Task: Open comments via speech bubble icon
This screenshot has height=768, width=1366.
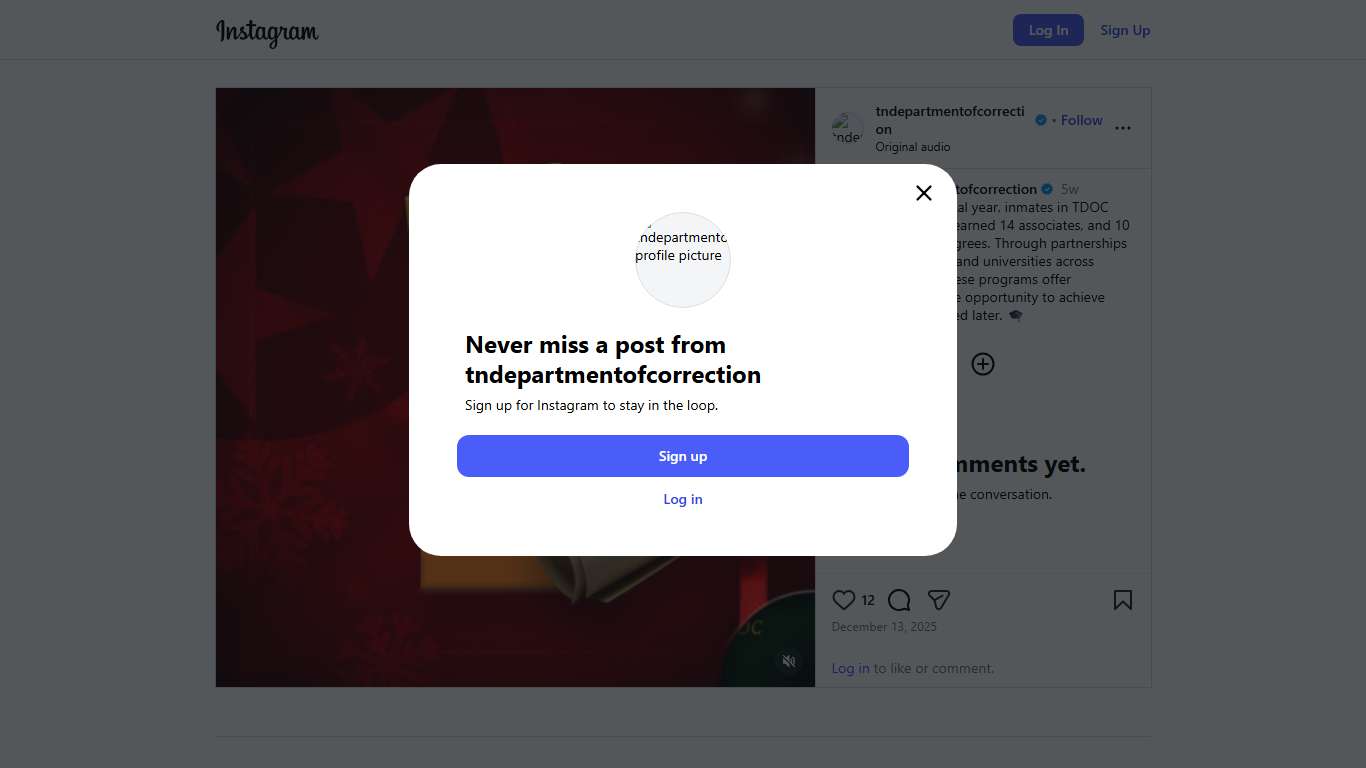Action: (899, 600)
